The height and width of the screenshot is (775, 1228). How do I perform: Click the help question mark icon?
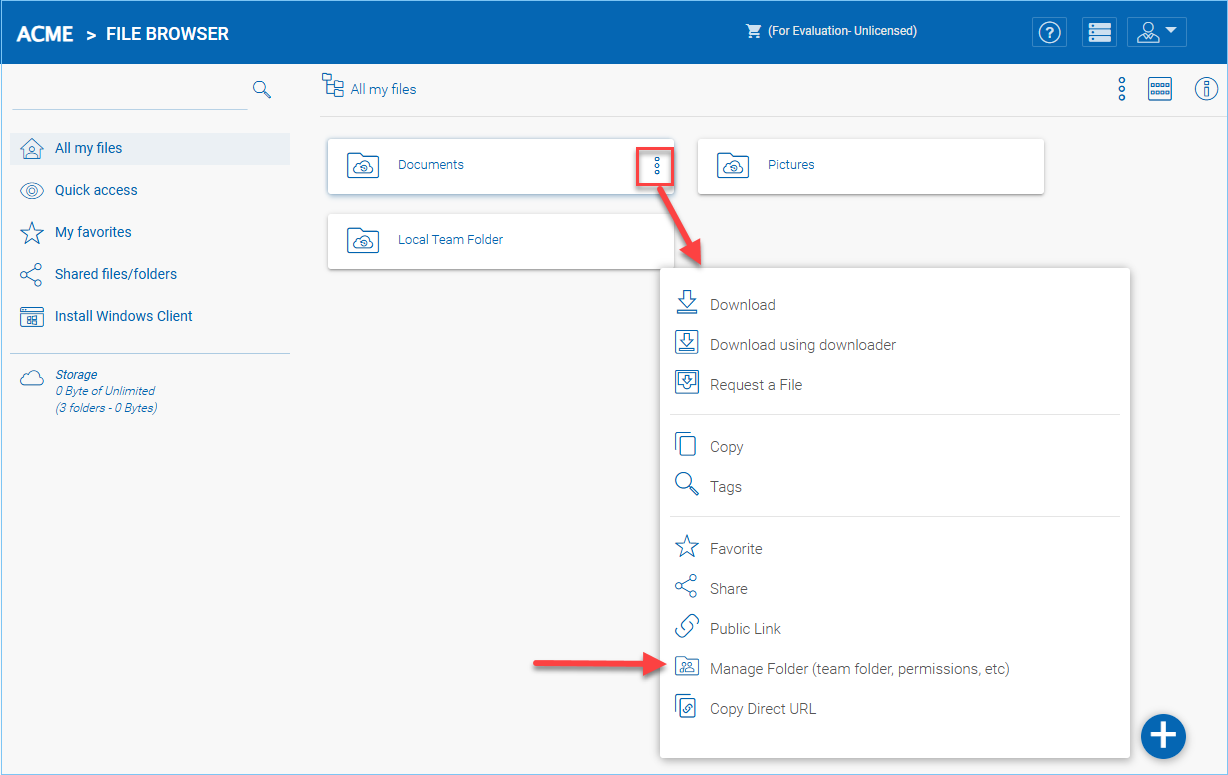(x=1049, y=32)
